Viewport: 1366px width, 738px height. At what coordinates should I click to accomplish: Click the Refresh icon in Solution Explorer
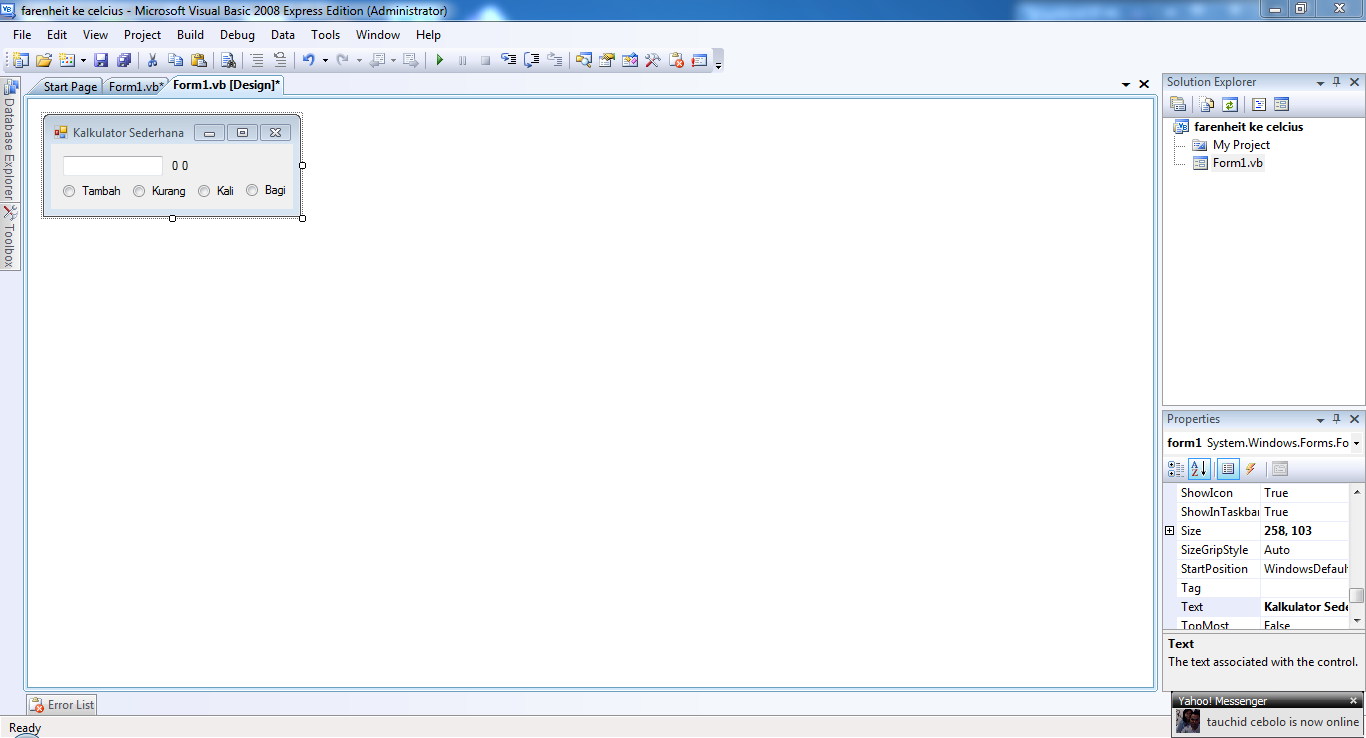tap(1230, 103)
